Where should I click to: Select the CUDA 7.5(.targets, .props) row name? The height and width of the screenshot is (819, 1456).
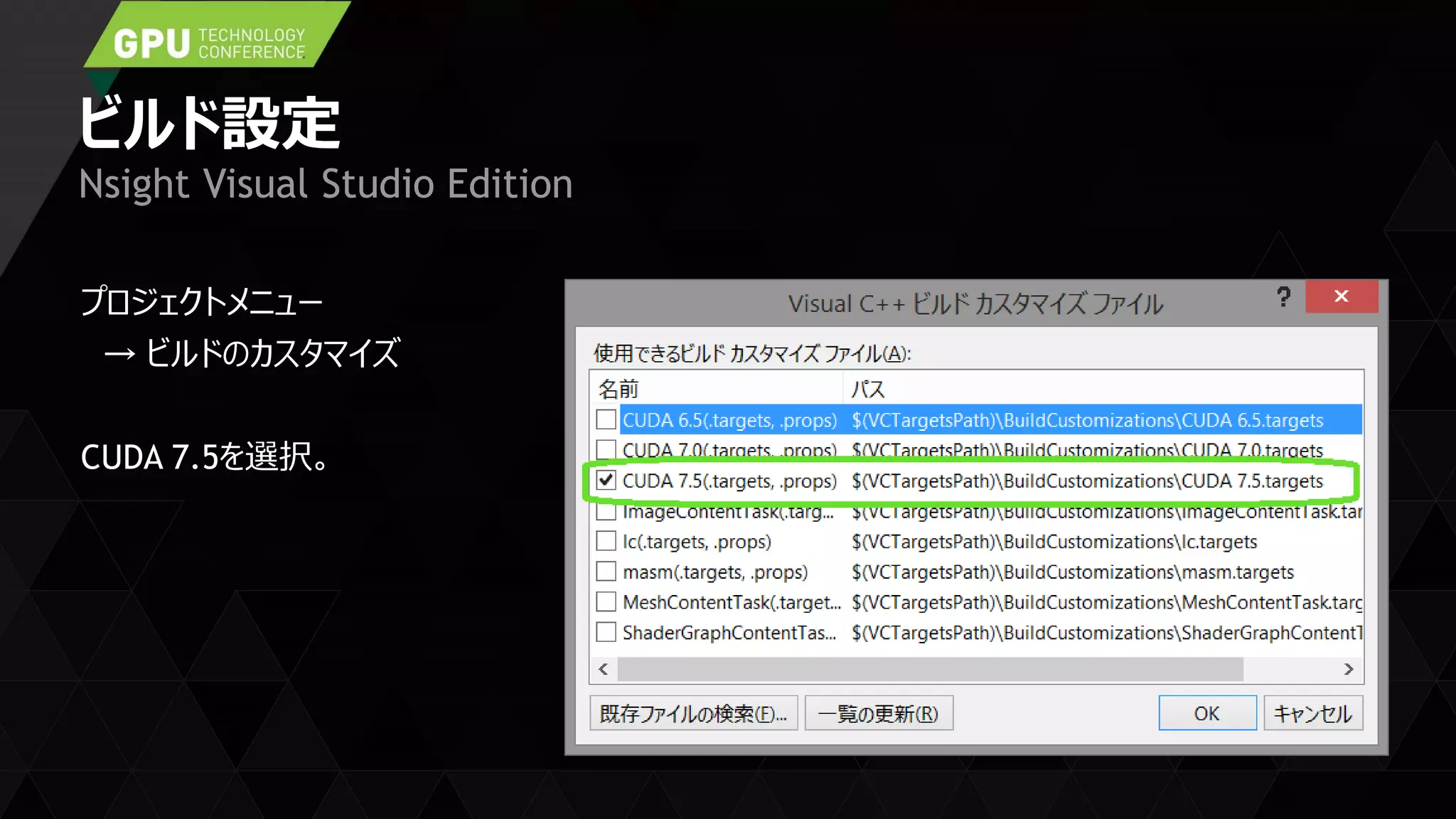coord(729,481)
